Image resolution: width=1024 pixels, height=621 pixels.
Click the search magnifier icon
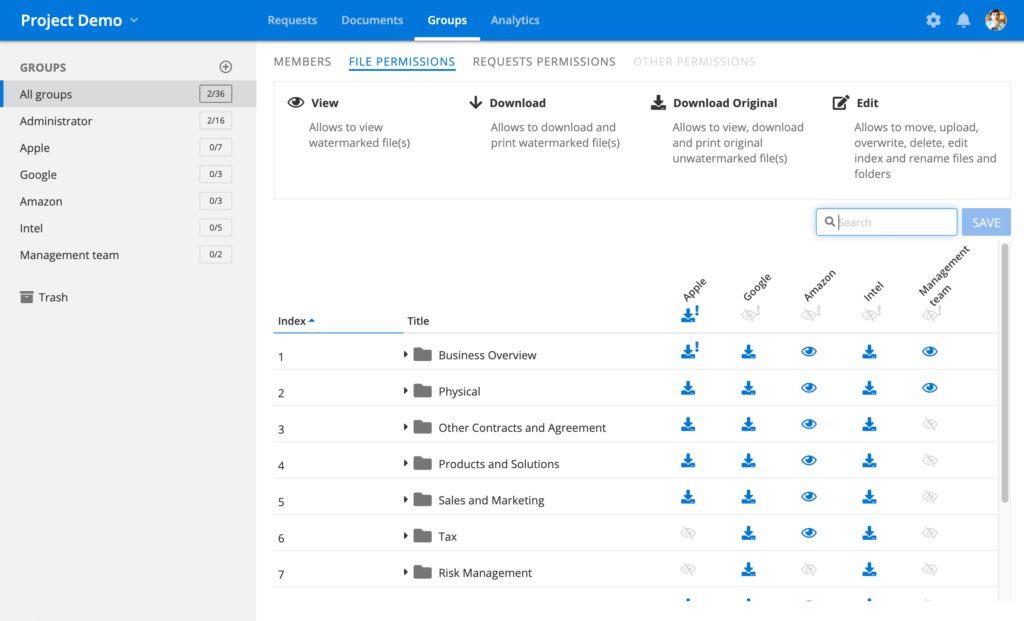click(829, 222)
